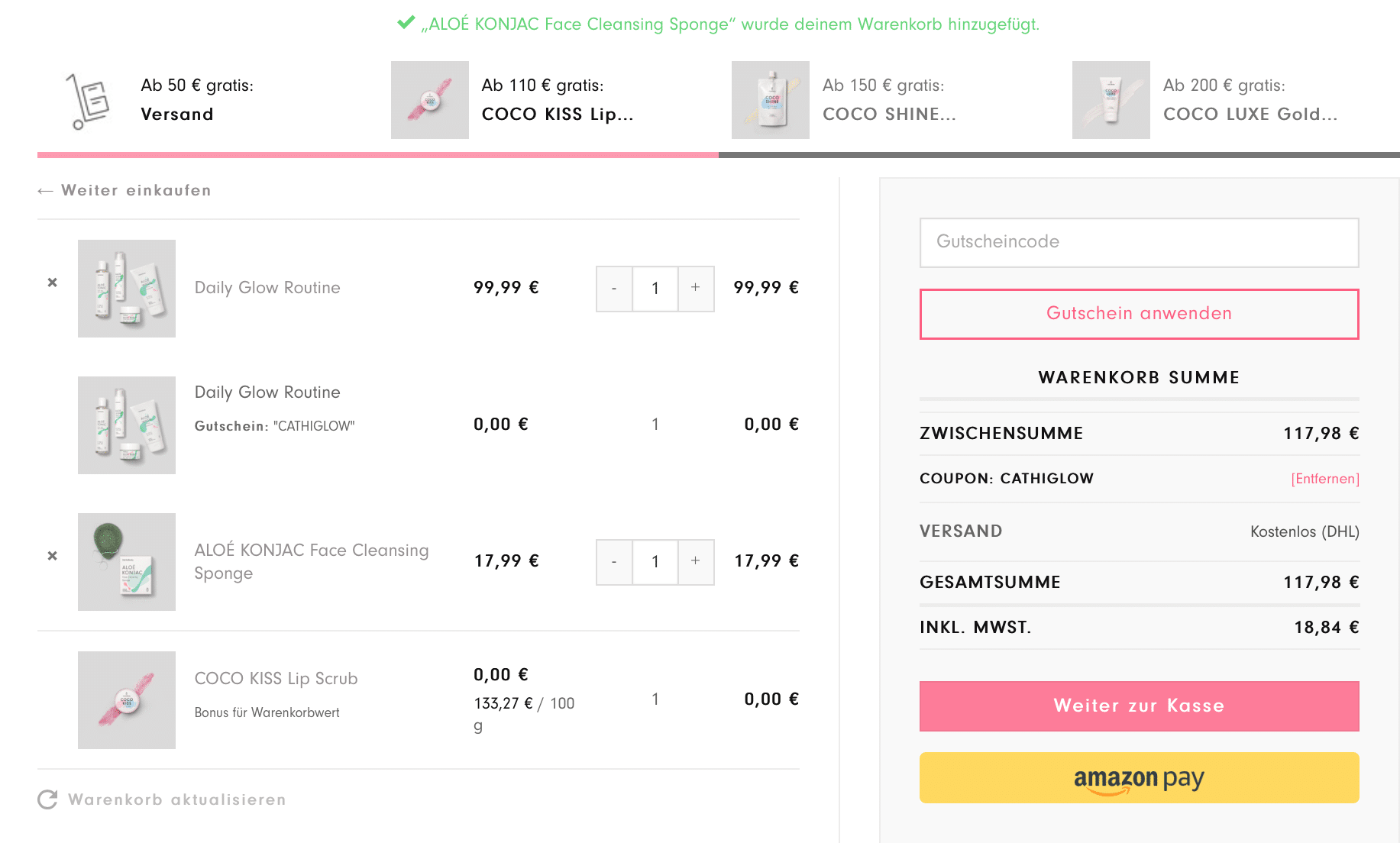
Task: Click the Kostenlos (DHL) shipping text
Action: coord(1305,532)
